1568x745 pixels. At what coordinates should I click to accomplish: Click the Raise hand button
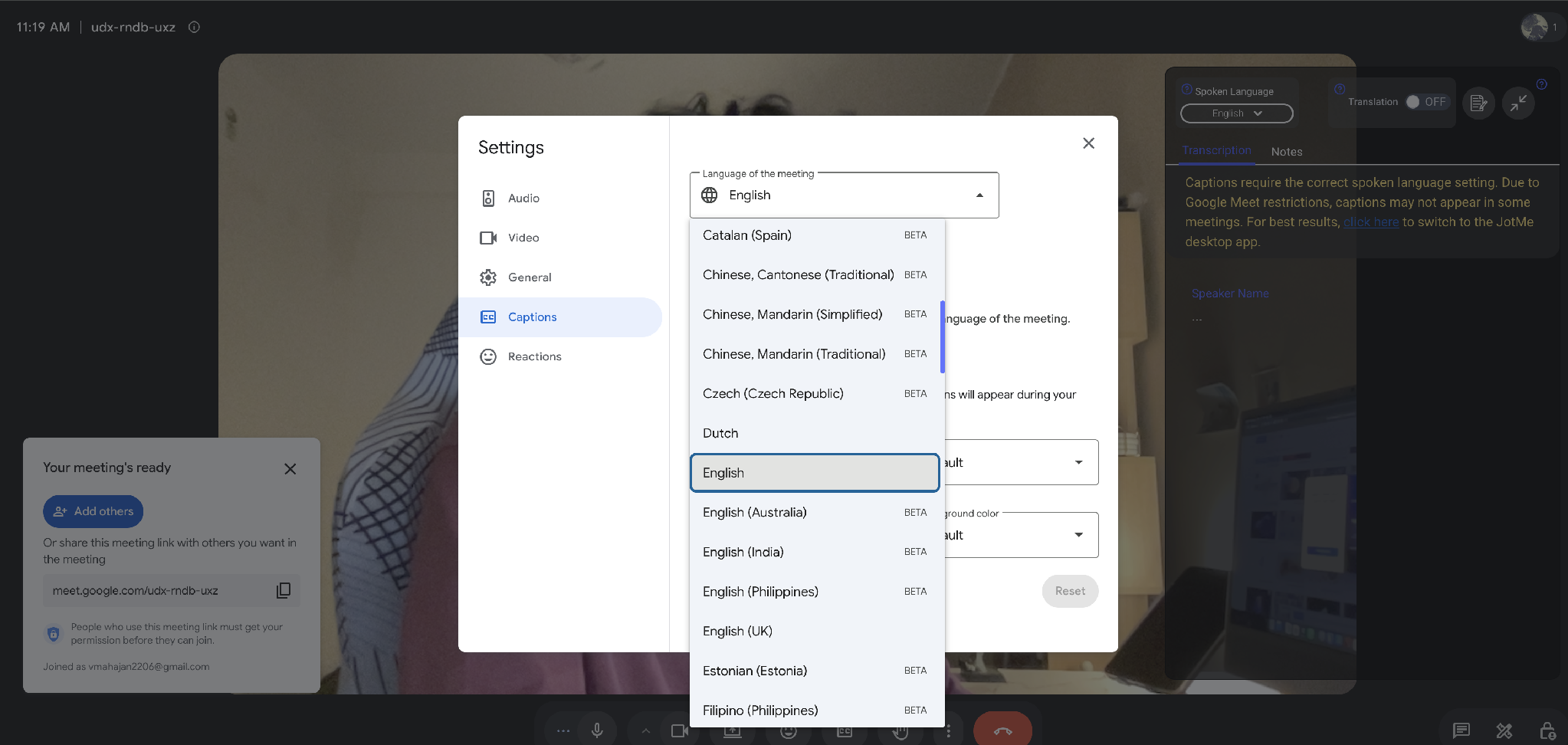(900, 731)
